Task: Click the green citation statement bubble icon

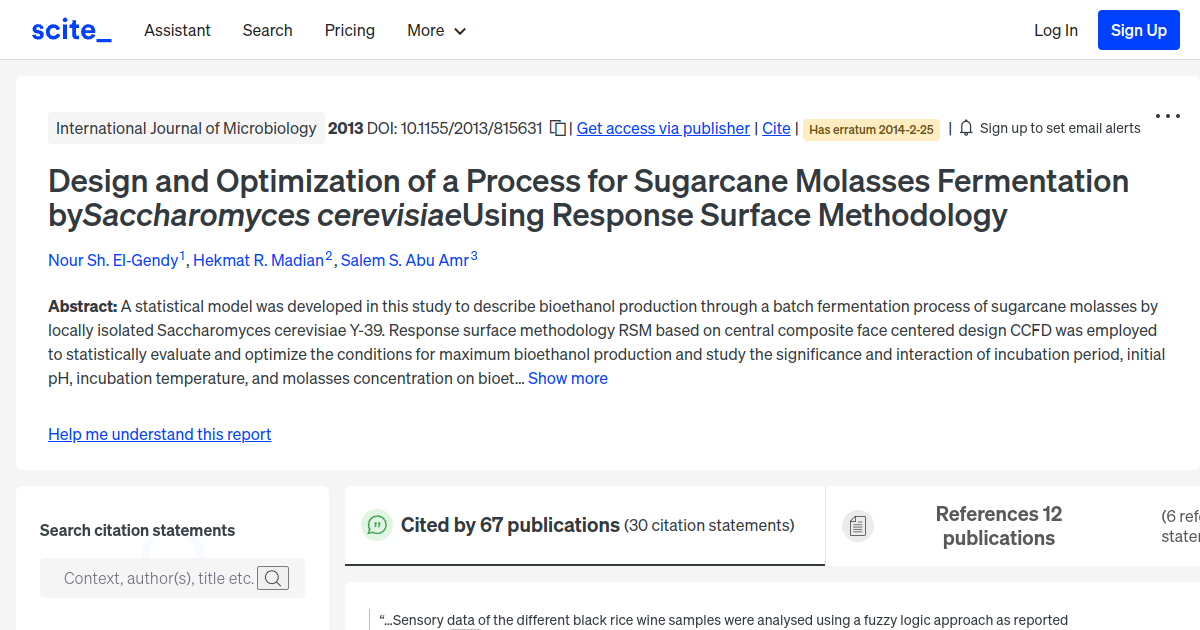Action: (377, 525)
